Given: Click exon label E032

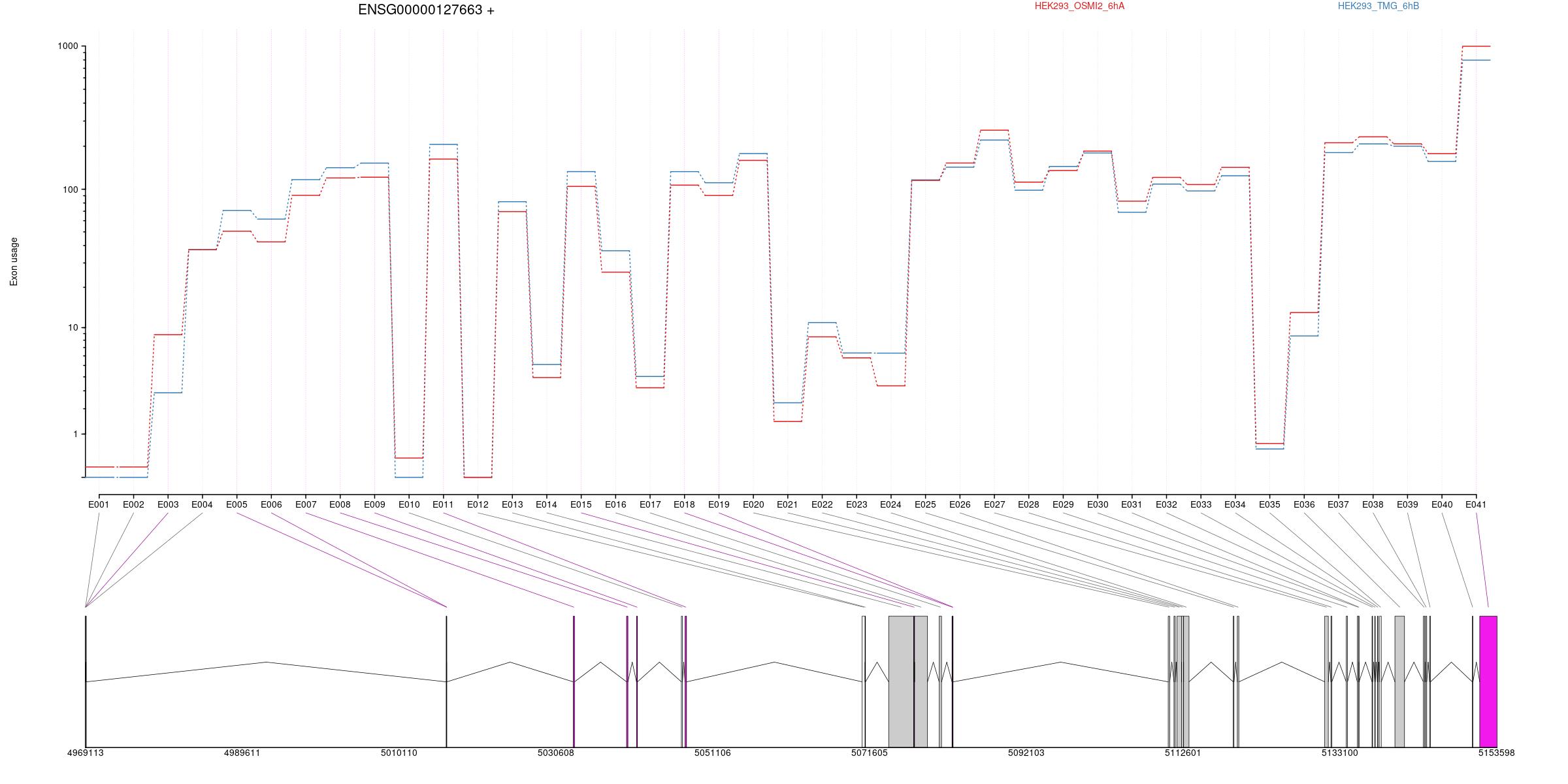Looking at the screenshot, I should pos(1166,504).
